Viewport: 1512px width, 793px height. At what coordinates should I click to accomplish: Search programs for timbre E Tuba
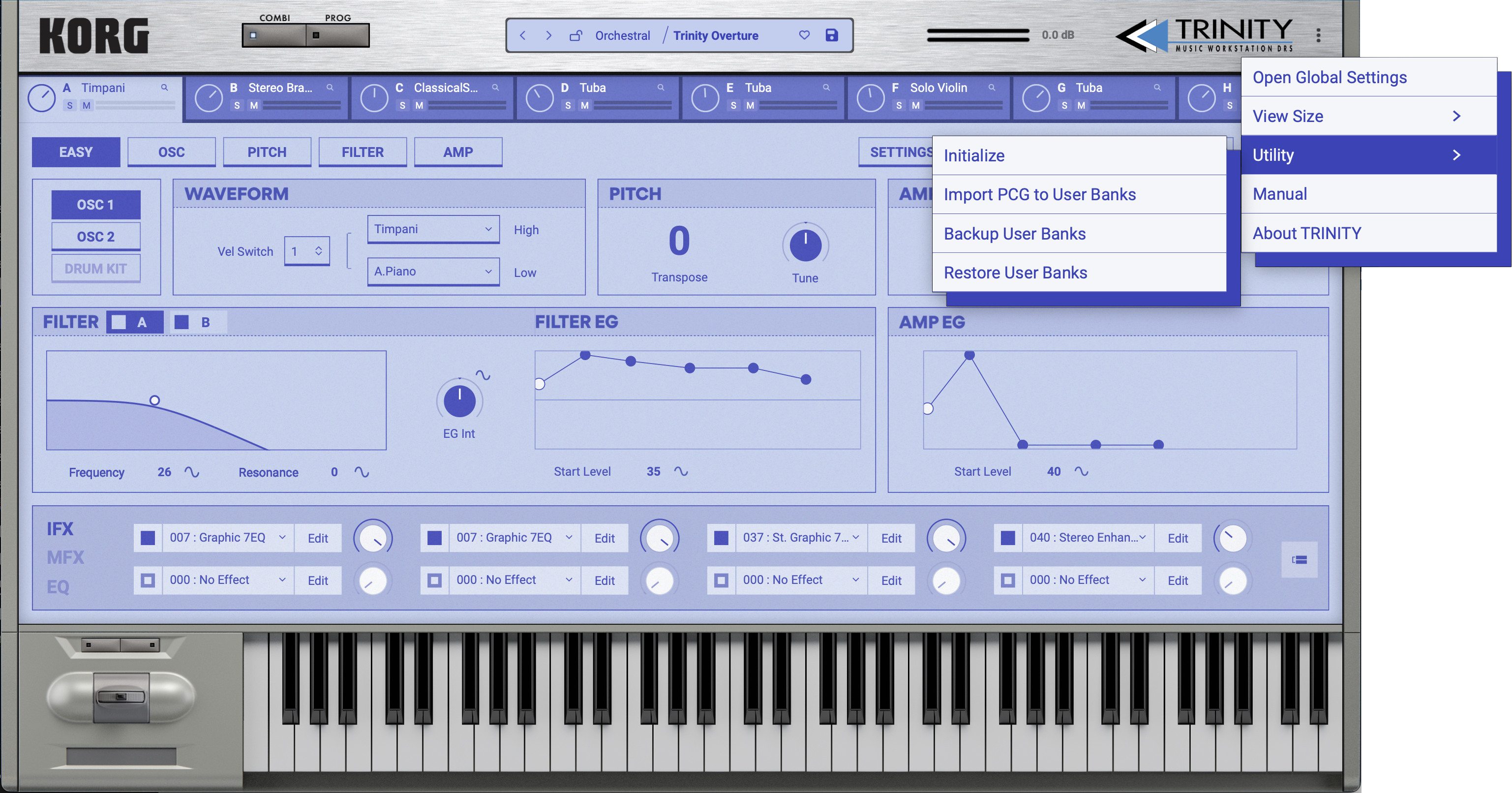click(826, 88)
